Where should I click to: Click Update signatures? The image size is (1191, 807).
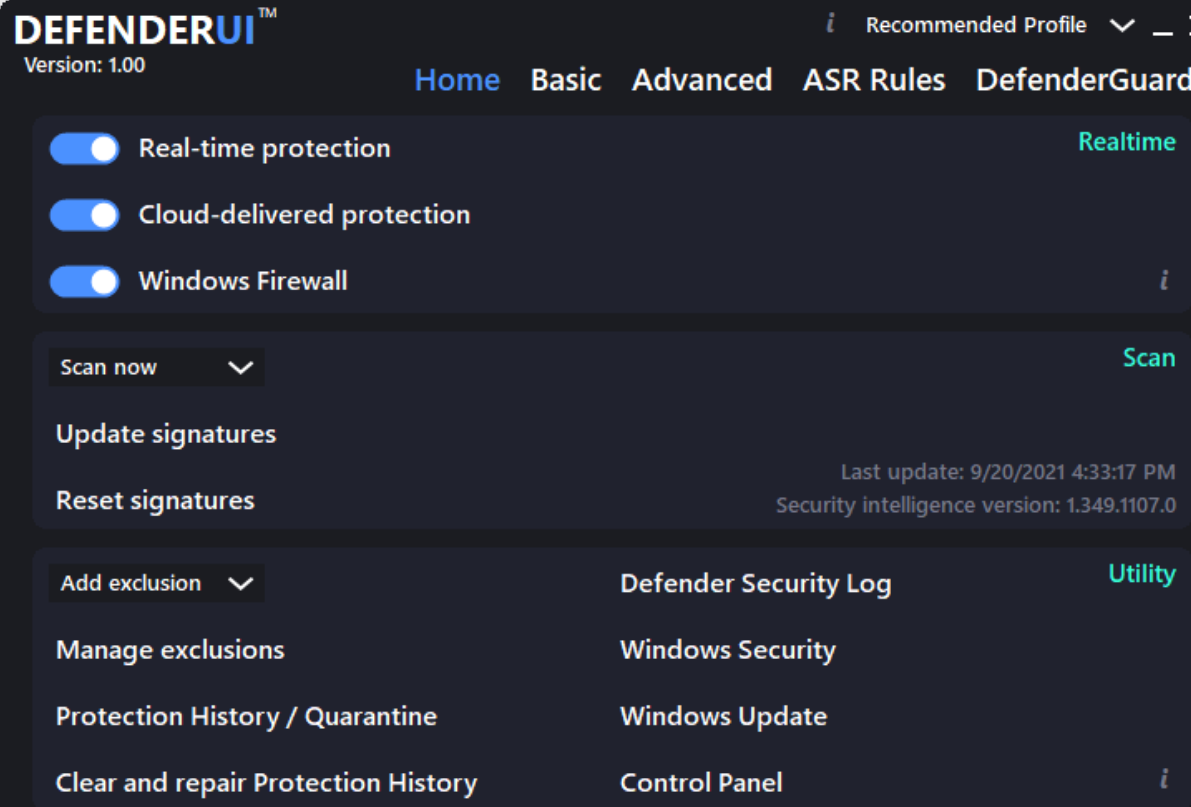click(x=164, y=434)
